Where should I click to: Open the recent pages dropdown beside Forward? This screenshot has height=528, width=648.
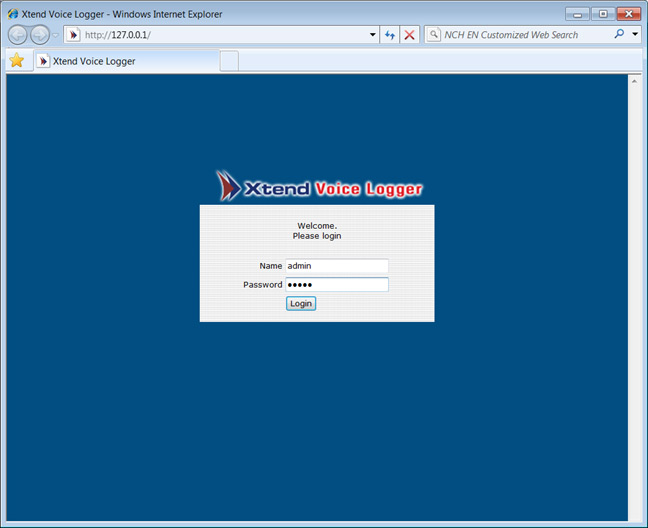[x=55, y=35]
